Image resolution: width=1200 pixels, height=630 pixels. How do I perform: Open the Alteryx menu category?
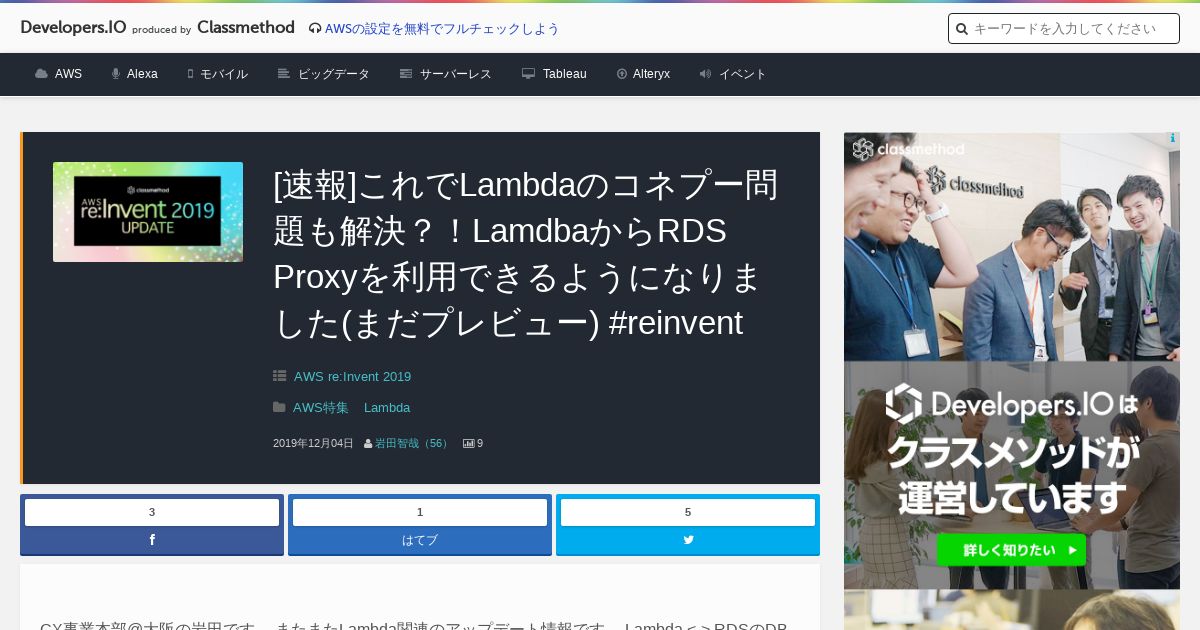pyautogui.click(x=651, y=74)
